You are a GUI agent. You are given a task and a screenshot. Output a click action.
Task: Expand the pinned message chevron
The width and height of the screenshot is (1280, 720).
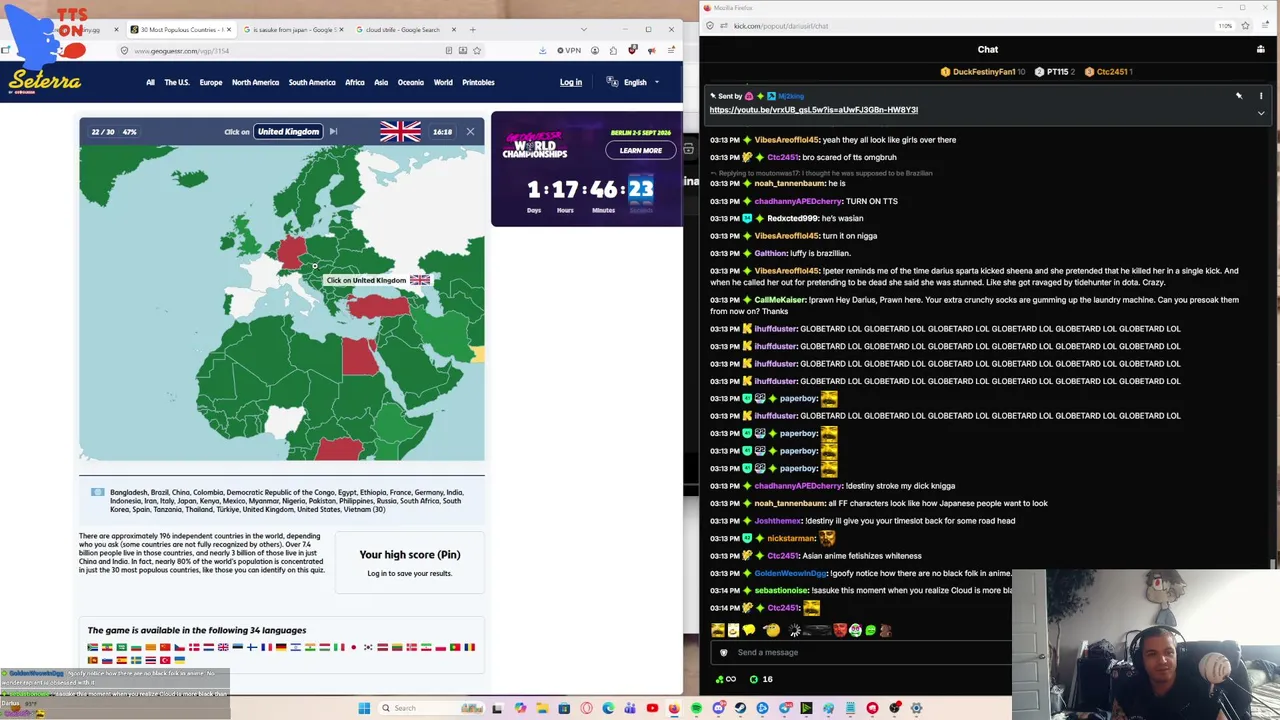coord(1261,113)
